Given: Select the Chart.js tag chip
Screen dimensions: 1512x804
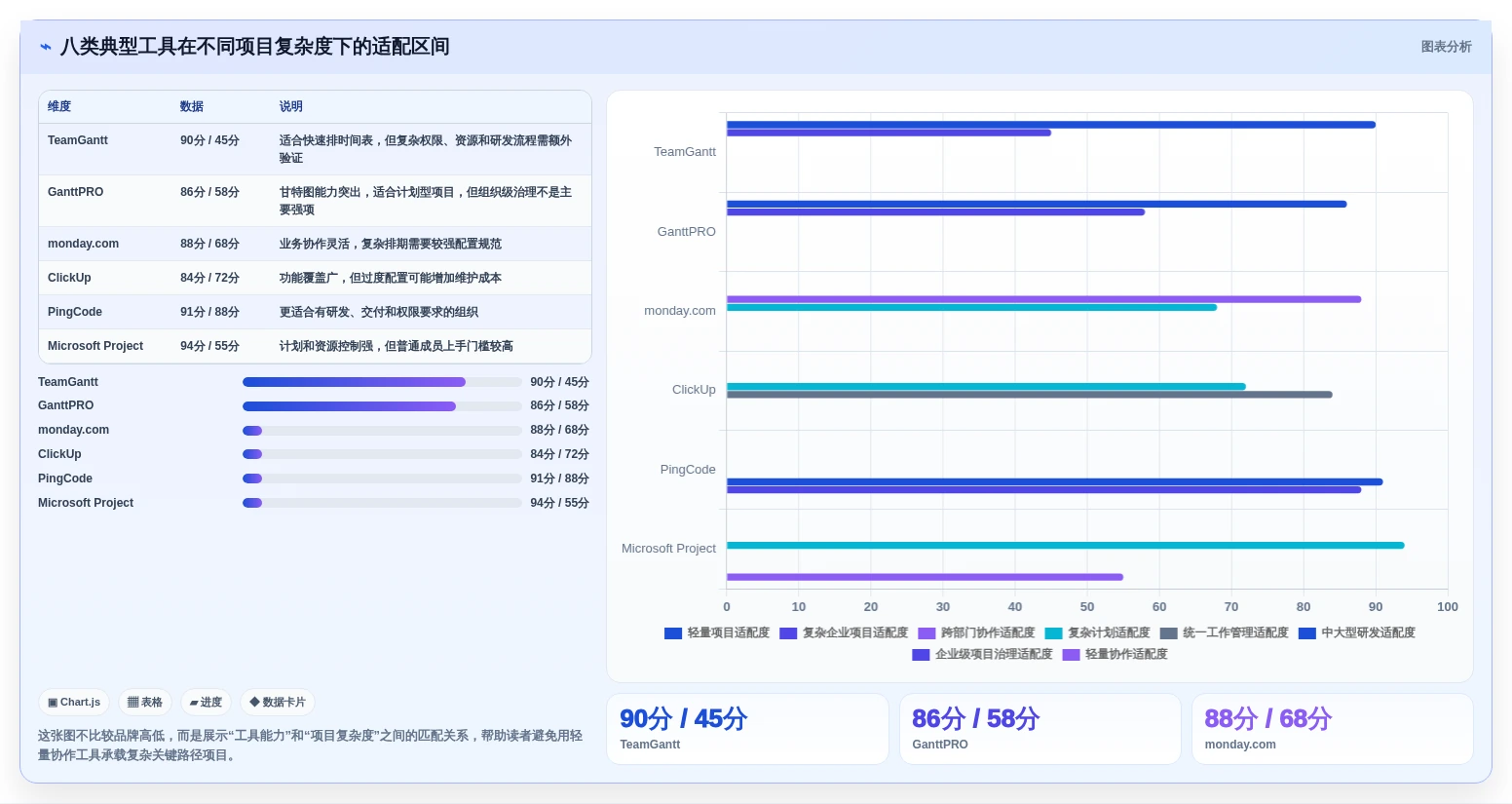Looking at the screenshot, I should (x=74, y=702).
